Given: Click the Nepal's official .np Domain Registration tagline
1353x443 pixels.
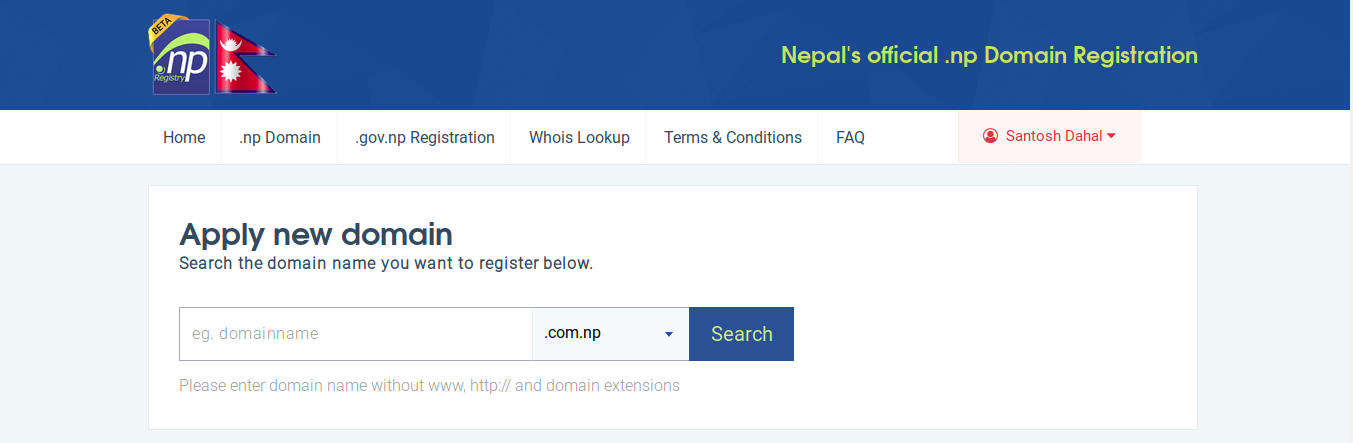Looking at the screenshot, I should (989, 55).
